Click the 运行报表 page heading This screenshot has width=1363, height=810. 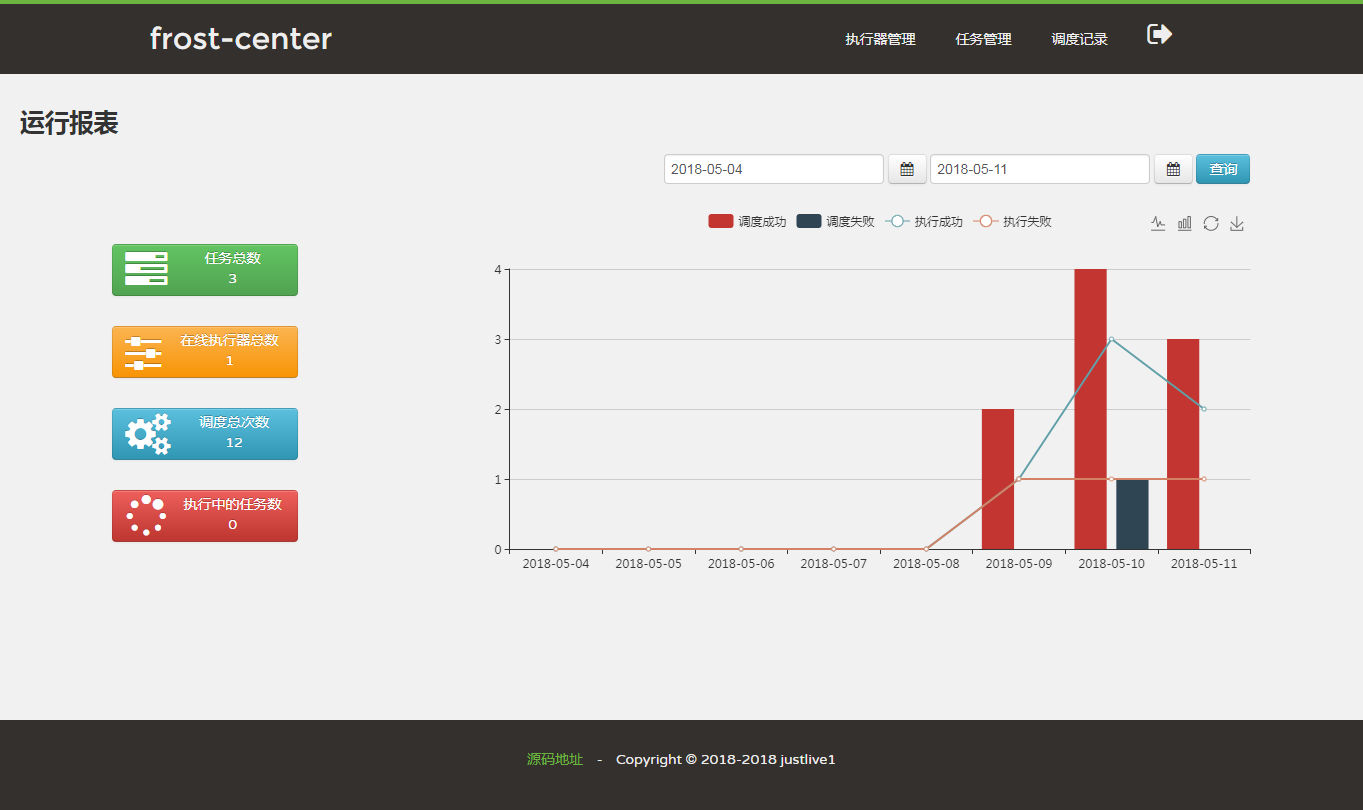pos(69,123)
